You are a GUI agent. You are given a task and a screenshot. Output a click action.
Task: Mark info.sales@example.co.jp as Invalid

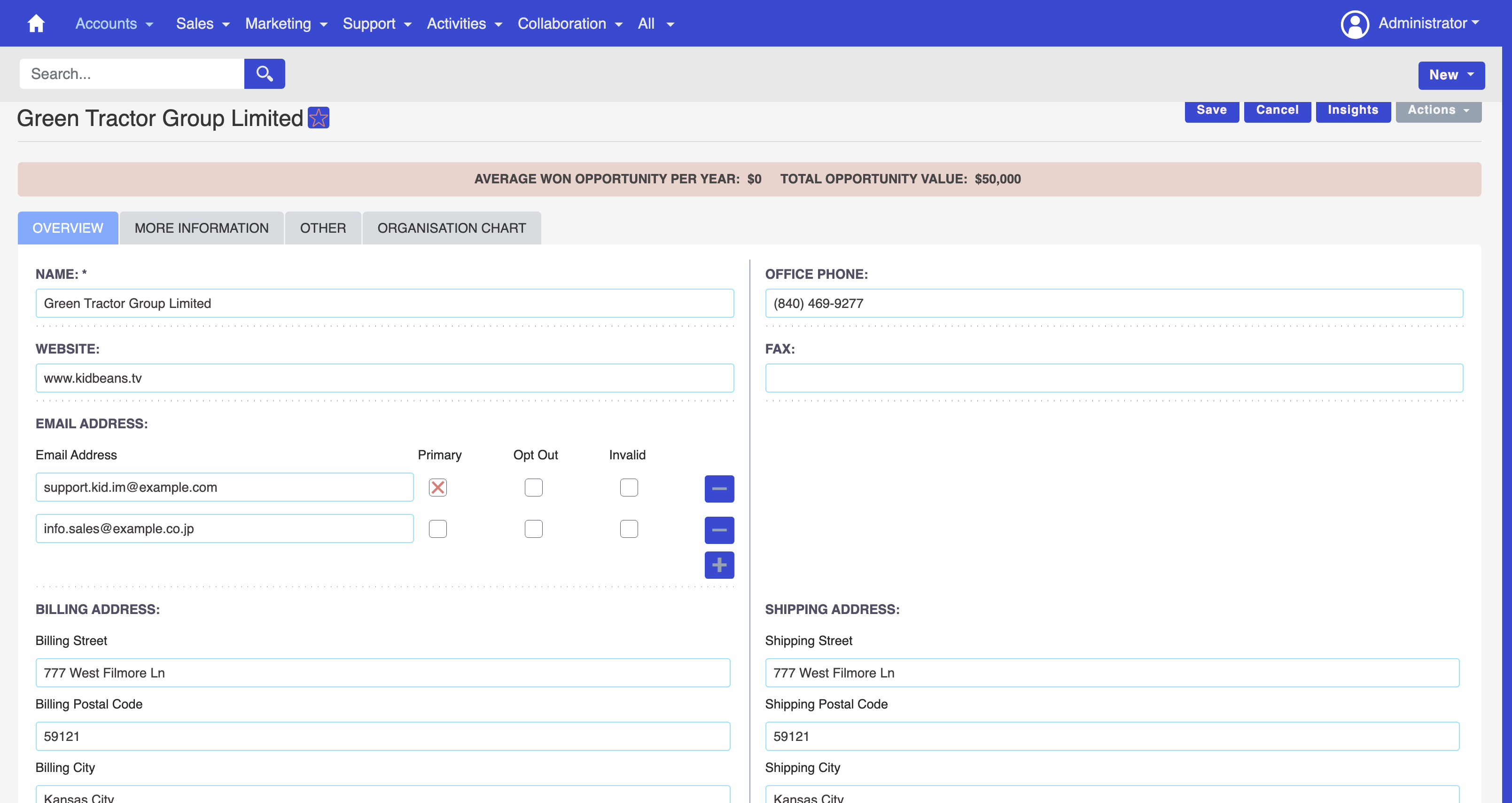pos(629,529)
